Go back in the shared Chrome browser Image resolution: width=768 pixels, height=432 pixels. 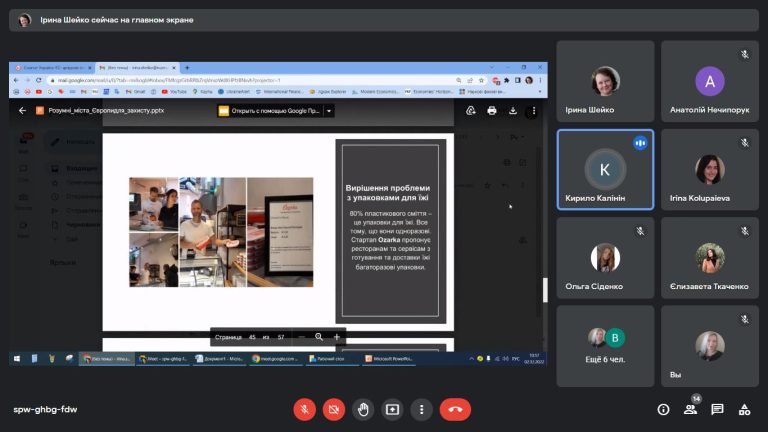[x=17, y=80]
